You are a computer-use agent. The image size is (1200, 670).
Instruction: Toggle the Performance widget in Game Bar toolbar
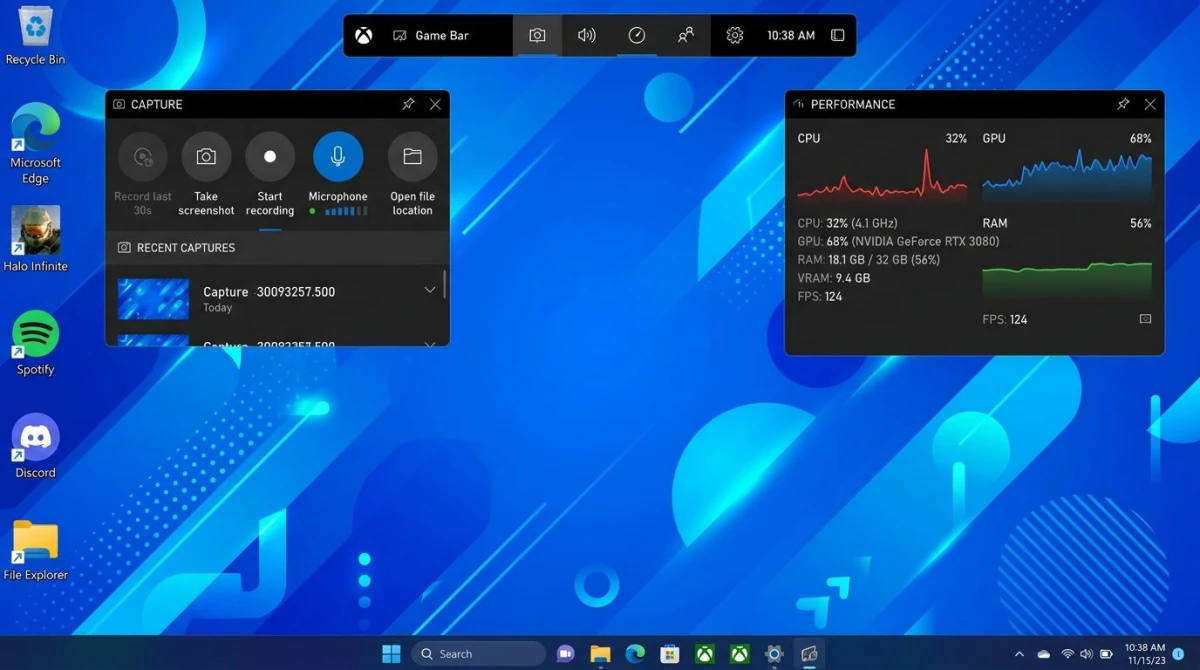636,35
